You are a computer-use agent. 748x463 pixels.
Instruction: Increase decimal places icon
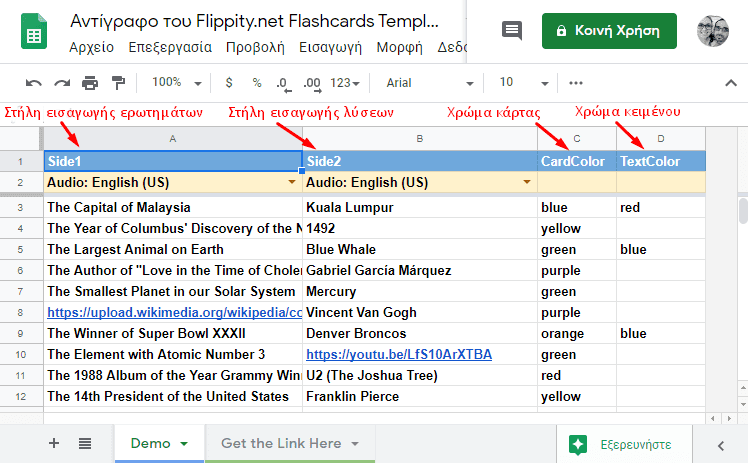(312, 84)
